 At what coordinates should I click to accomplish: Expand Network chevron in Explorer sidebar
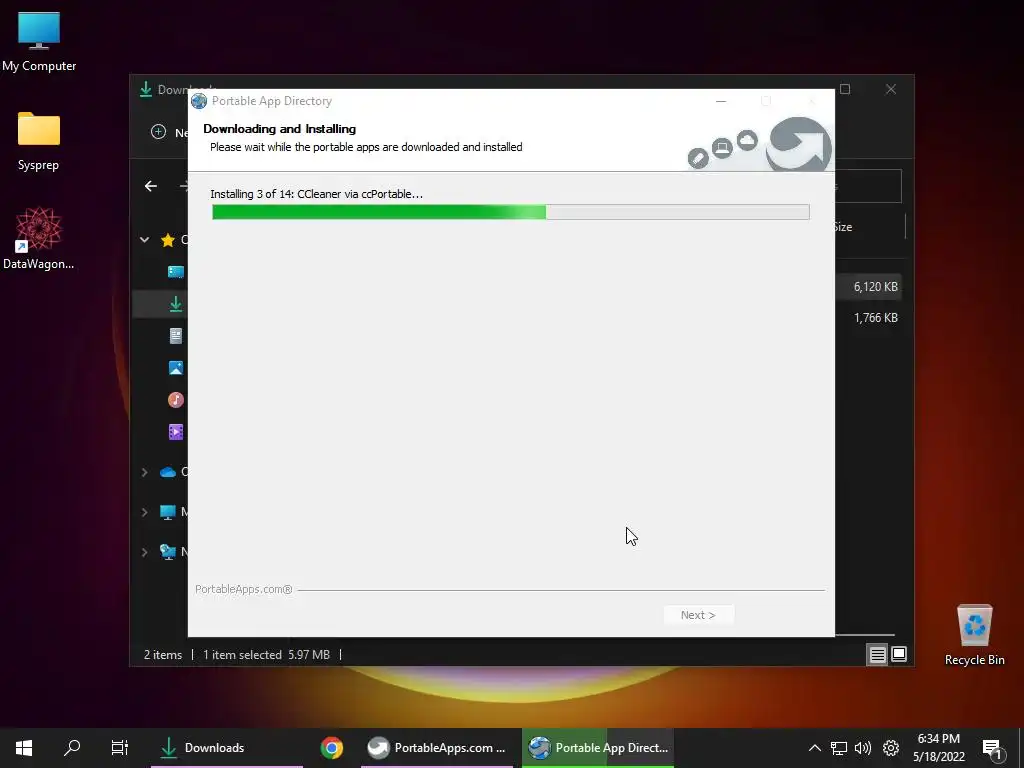pyautogui.click(x=144, y=552)
